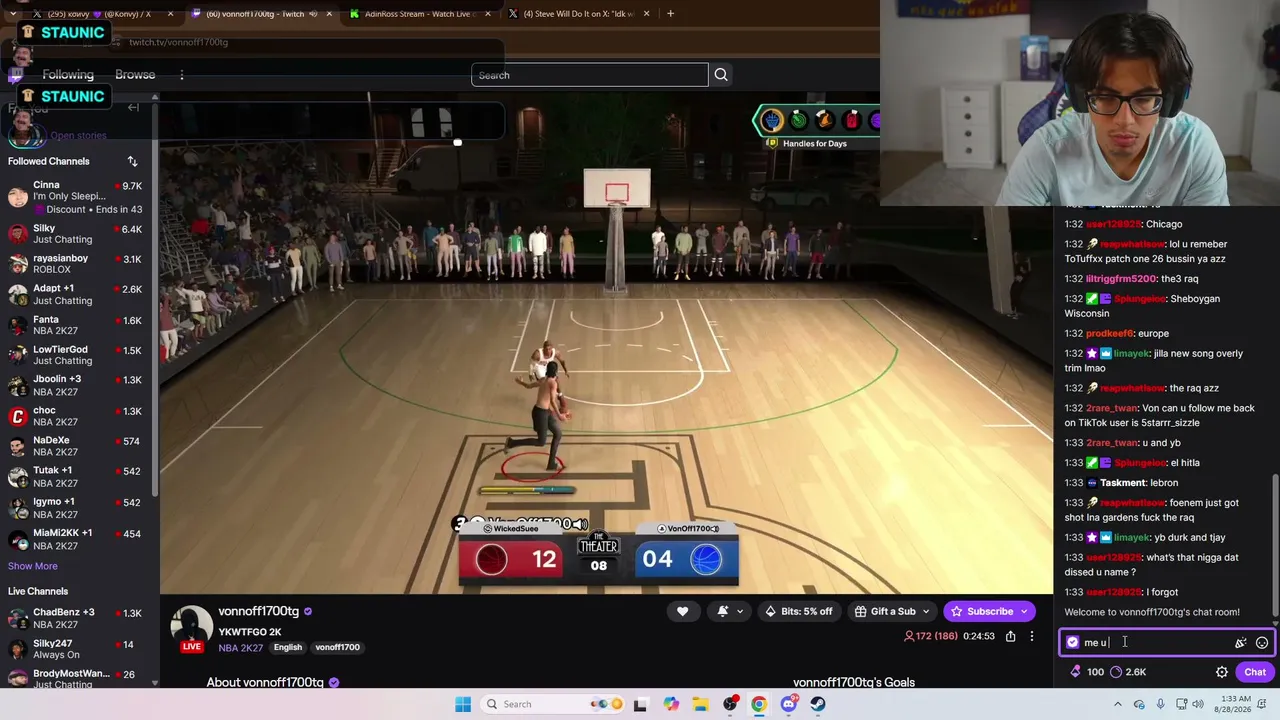Open ChadBenz +3 live channel
Viewport: 1280px width, 720px height.
click(x=78, y=618)
